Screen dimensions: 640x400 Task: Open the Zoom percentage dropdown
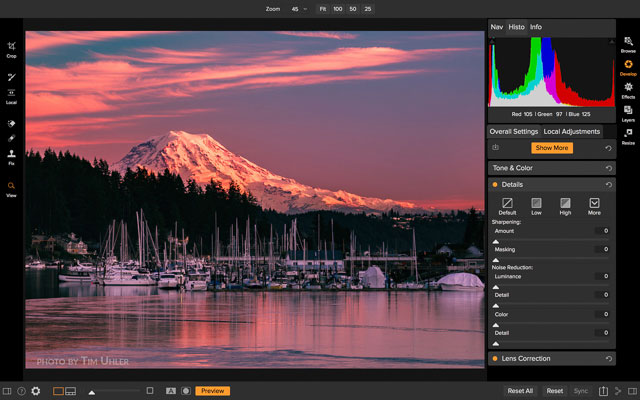[x=299, y=8]
